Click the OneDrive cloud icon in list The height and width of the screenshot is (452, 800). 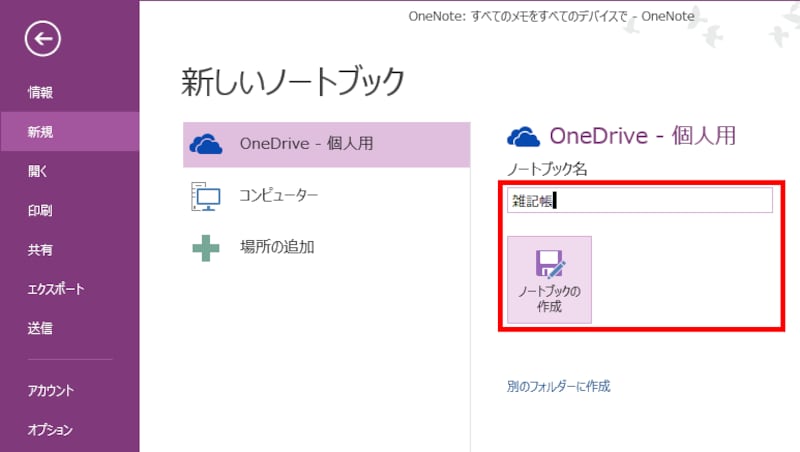click(x=206, y=144)
